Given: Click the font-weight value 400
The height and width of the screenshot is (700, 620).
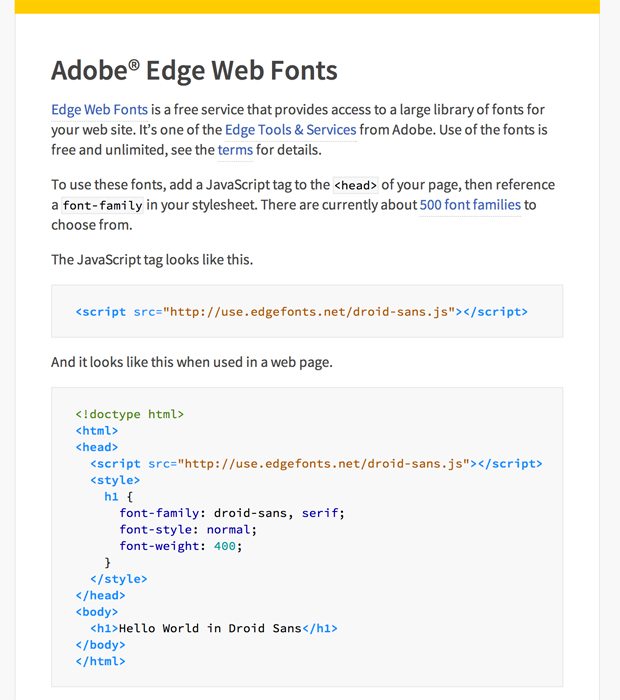Looking at the screenshot, I should (x=225, y=546).
